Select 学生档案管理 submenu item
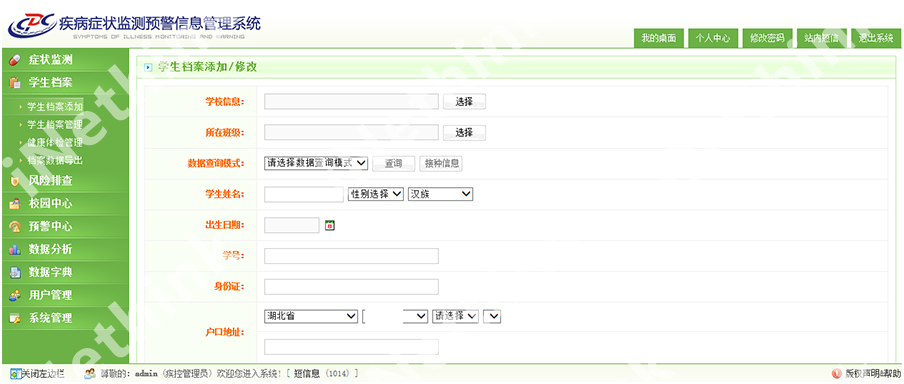Screen dimensions: 904x384 (55, 125)
